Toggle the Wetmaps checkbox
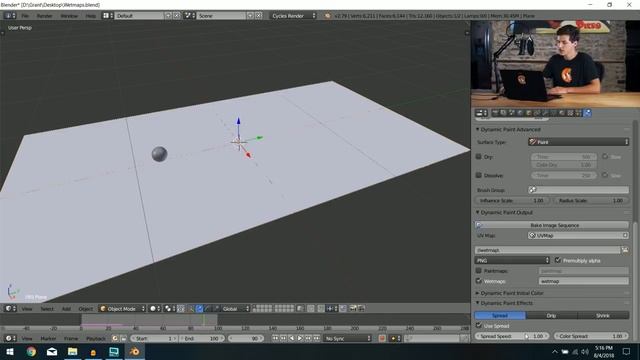The width and height of the screenshot is (640, 360). pyautogui.click(x=479, y=281)
